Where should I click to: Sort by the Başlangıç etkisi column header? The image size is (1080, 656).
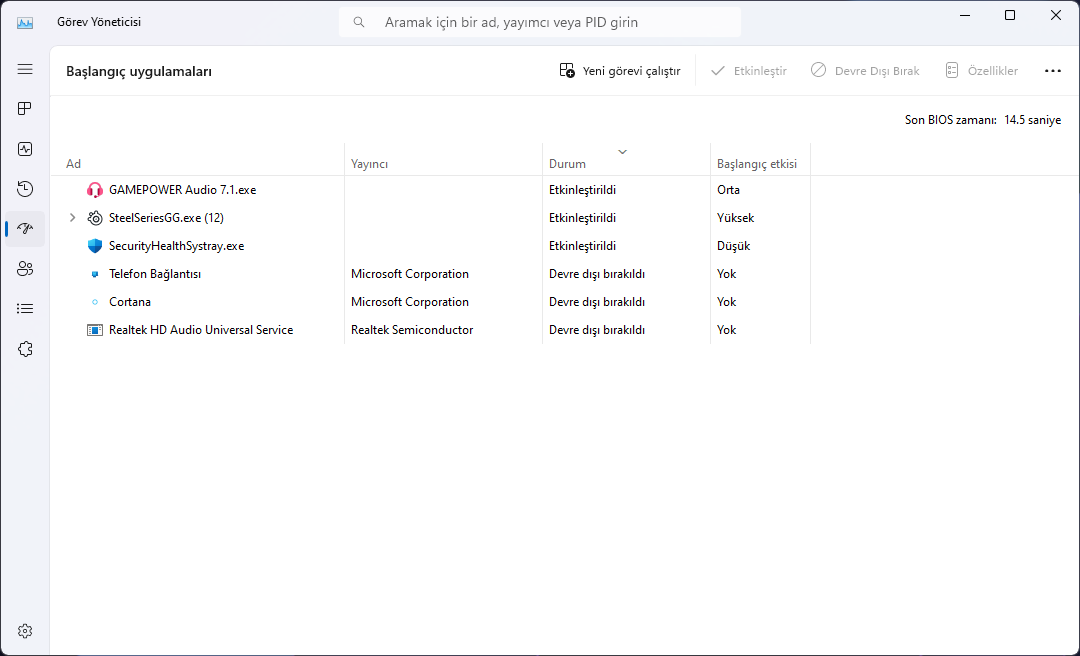(x=757, y=164)
